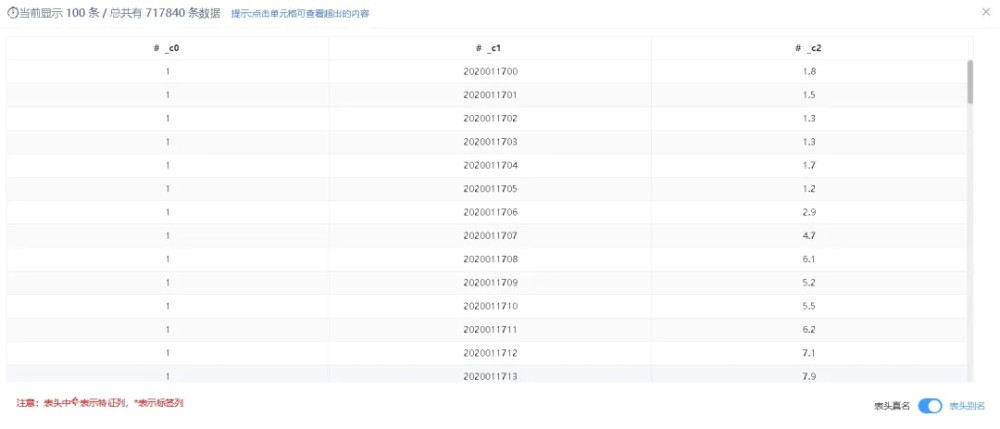This screenshot has height=429, width=1000.
Task: Click the cell 2020011711
Action: [490, 330]
